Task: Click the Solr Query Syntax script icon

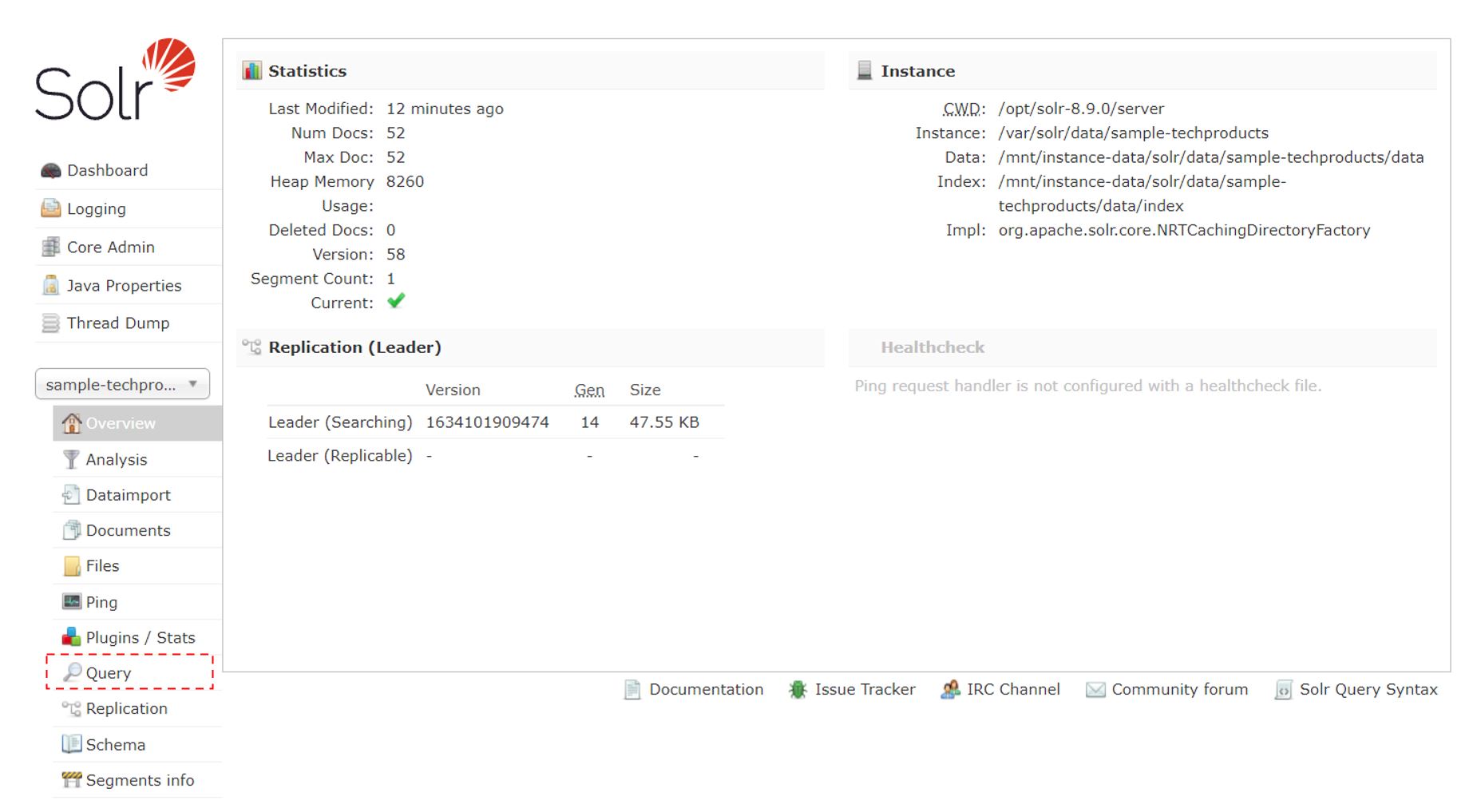Action: pyautogui.click(x=1283, y=690)
